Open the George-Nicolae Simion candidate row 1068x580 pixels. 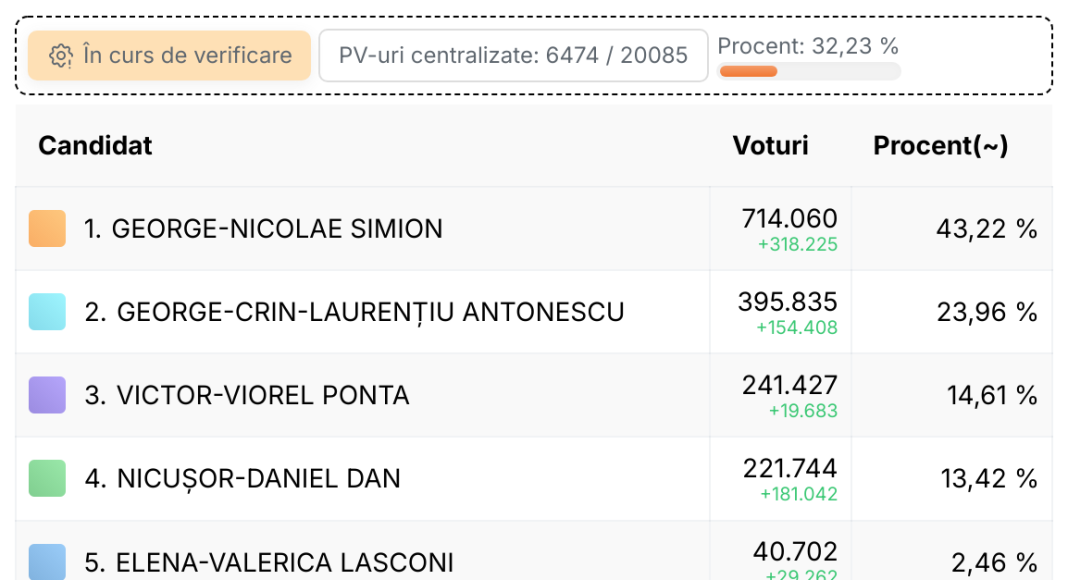(534, 229)
